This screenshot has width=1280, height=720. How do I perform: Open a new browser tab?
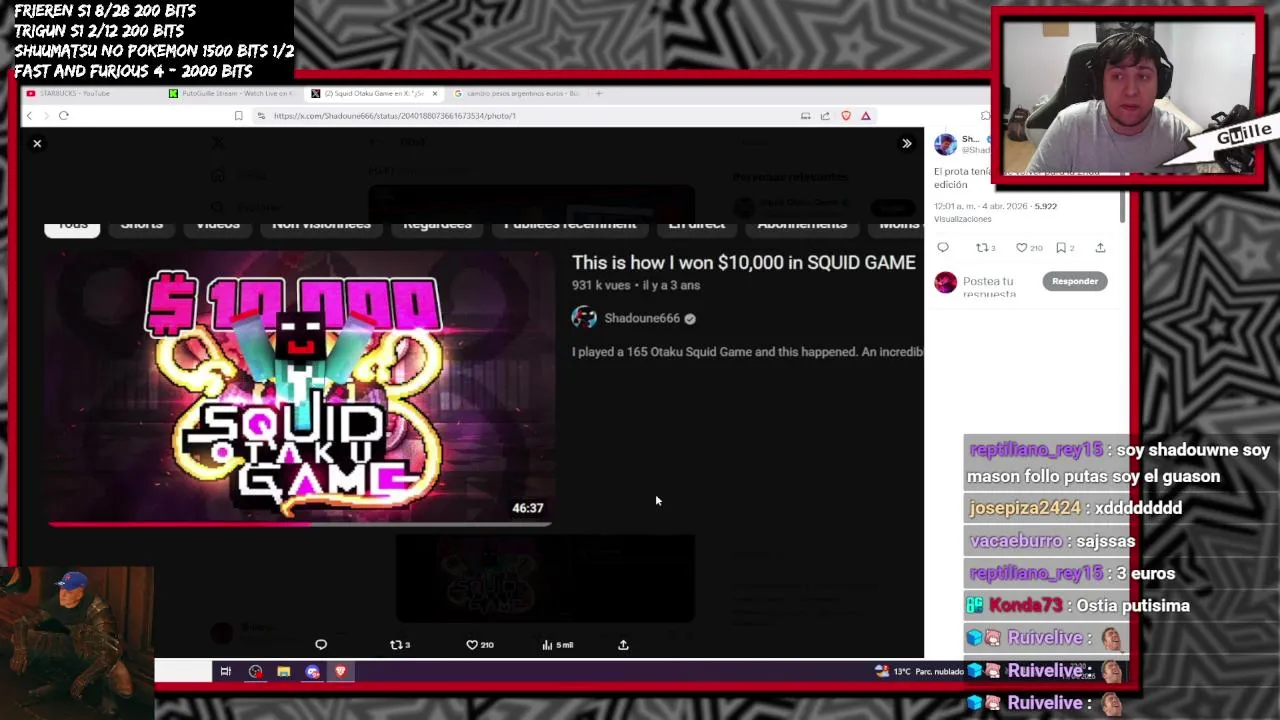(599, 94)
